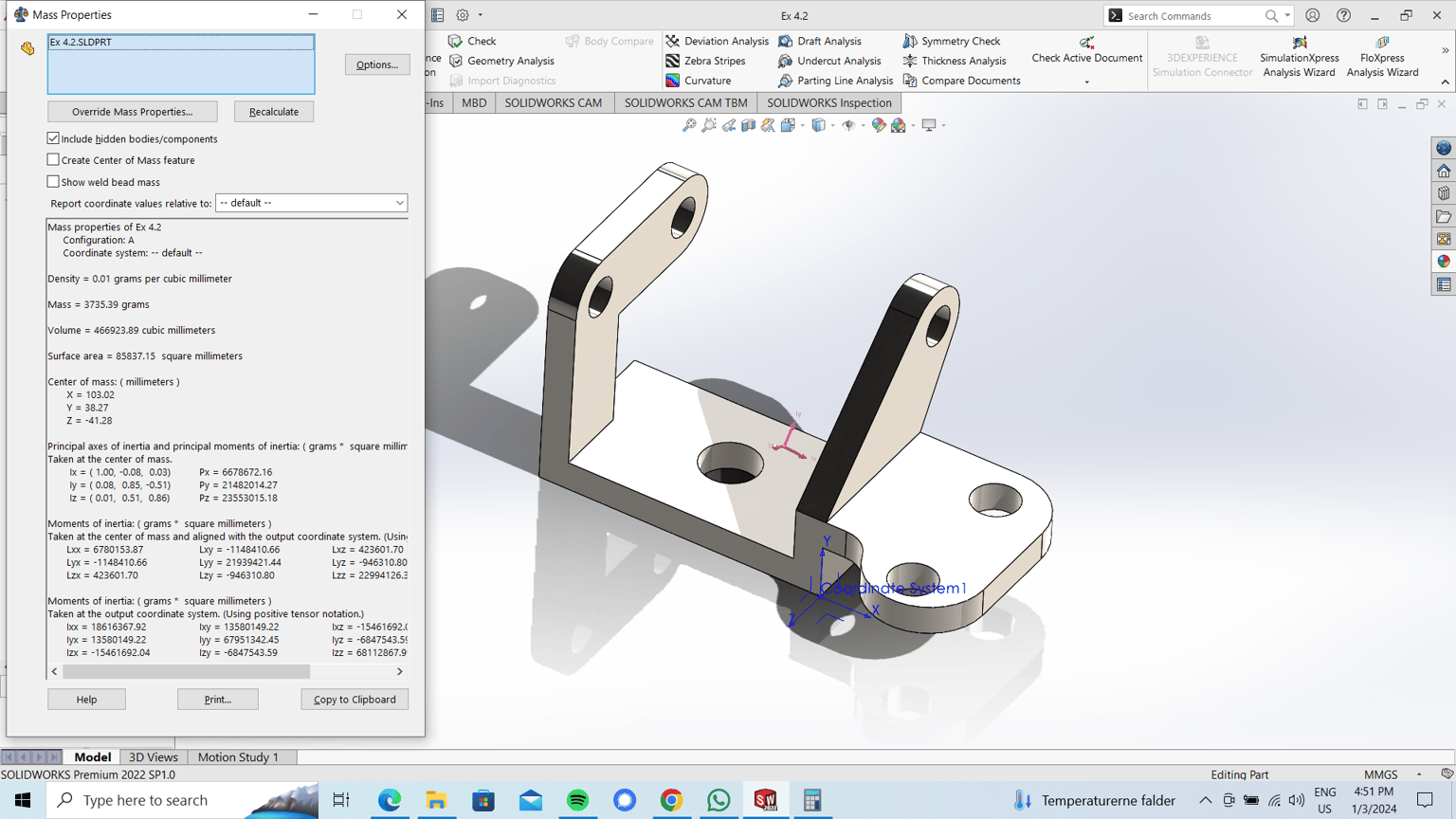Open the SOLIDWORKS CAM TBM tab
1456x819 pixels.
686,102
